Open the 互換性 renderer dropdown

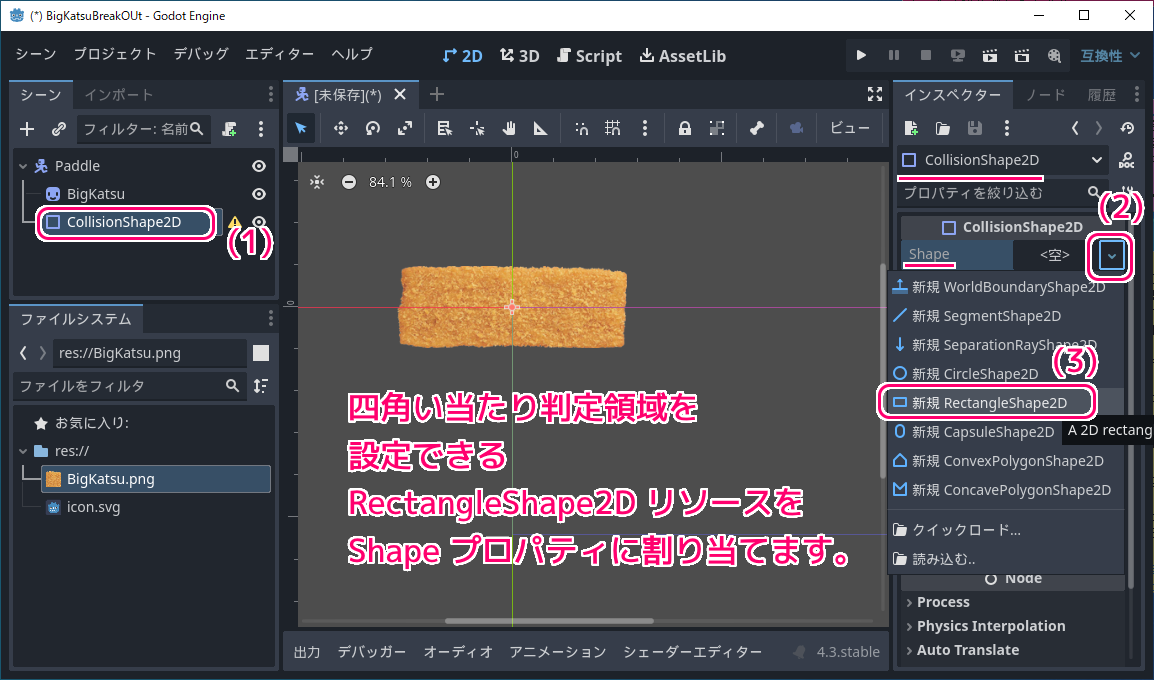[1110, 55]
